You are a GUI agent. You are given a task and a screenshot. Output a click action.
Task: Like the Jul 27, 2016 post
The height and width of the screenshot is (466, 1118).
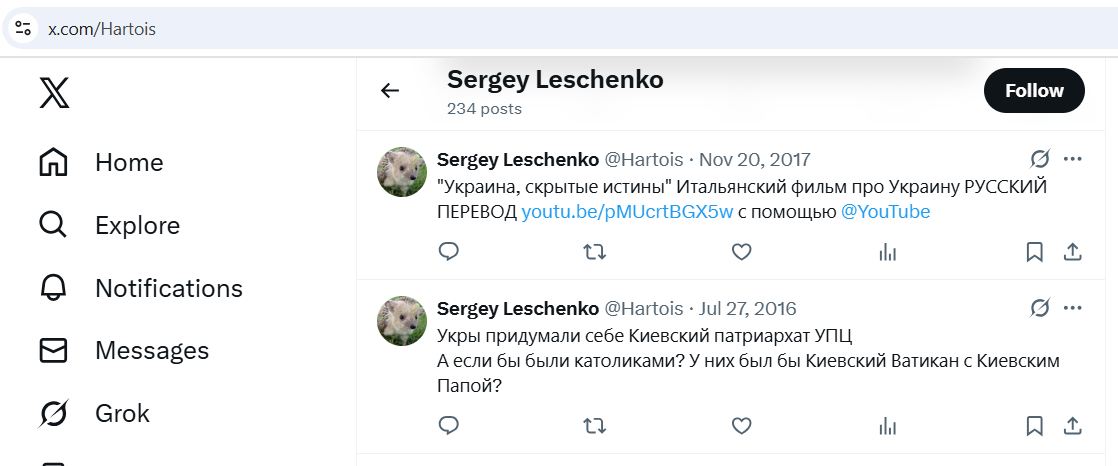coord(741,426)
